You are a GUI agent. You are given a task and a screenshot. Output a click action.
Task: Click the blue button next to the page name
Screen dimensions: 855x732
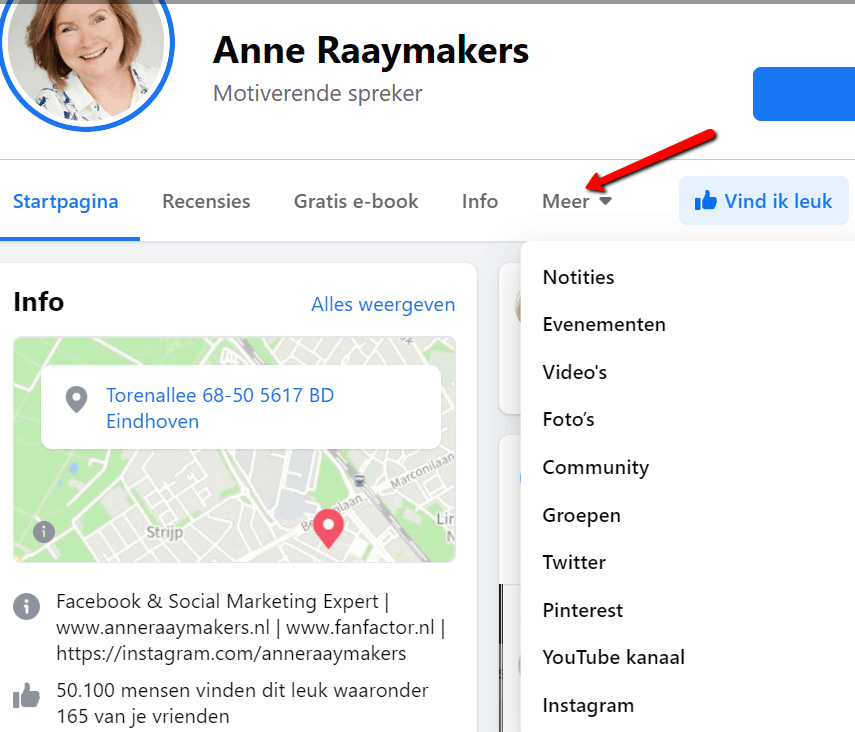(803, 94)
